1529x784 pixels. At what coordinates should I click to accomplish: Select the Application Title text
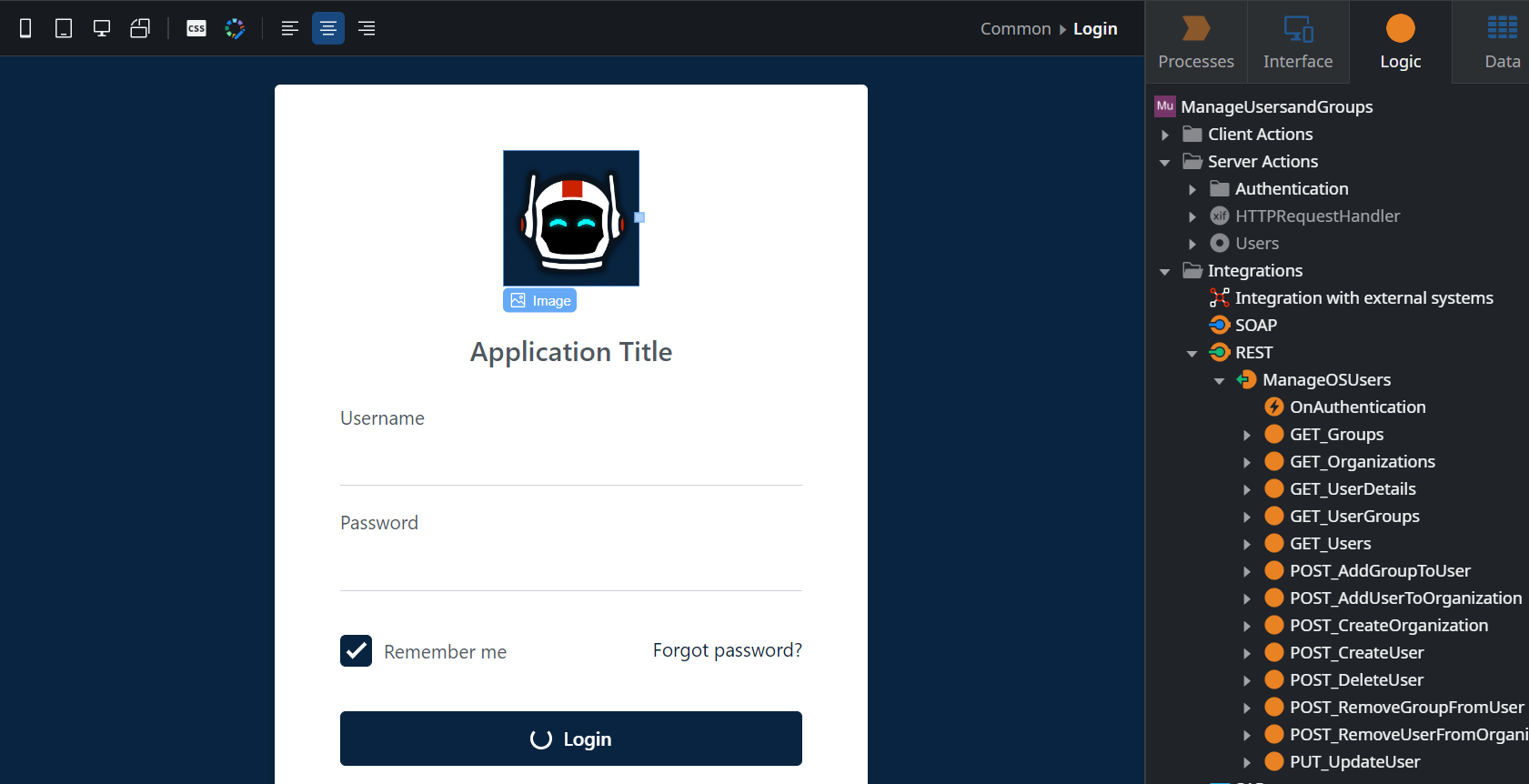coord(571,352)
